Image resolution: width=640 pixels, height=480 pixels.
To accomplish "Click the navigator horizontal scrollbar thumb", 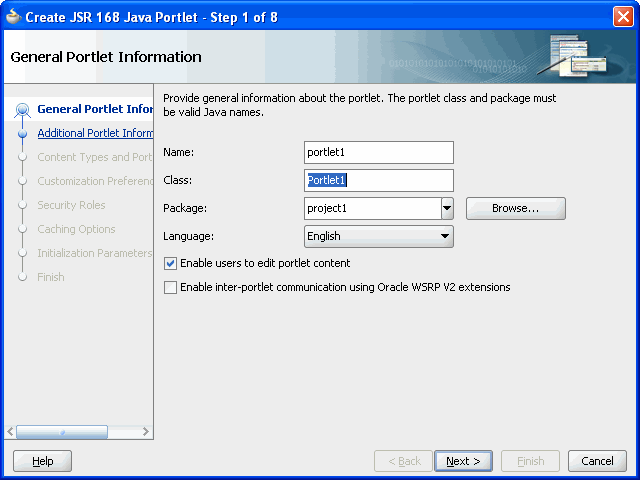I will (x=62, y=432).
